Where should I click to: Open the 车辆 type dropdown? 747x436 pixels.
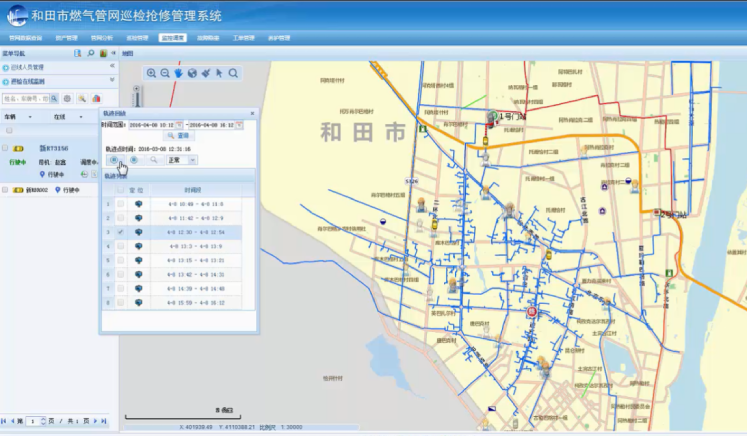pos(30,117)
